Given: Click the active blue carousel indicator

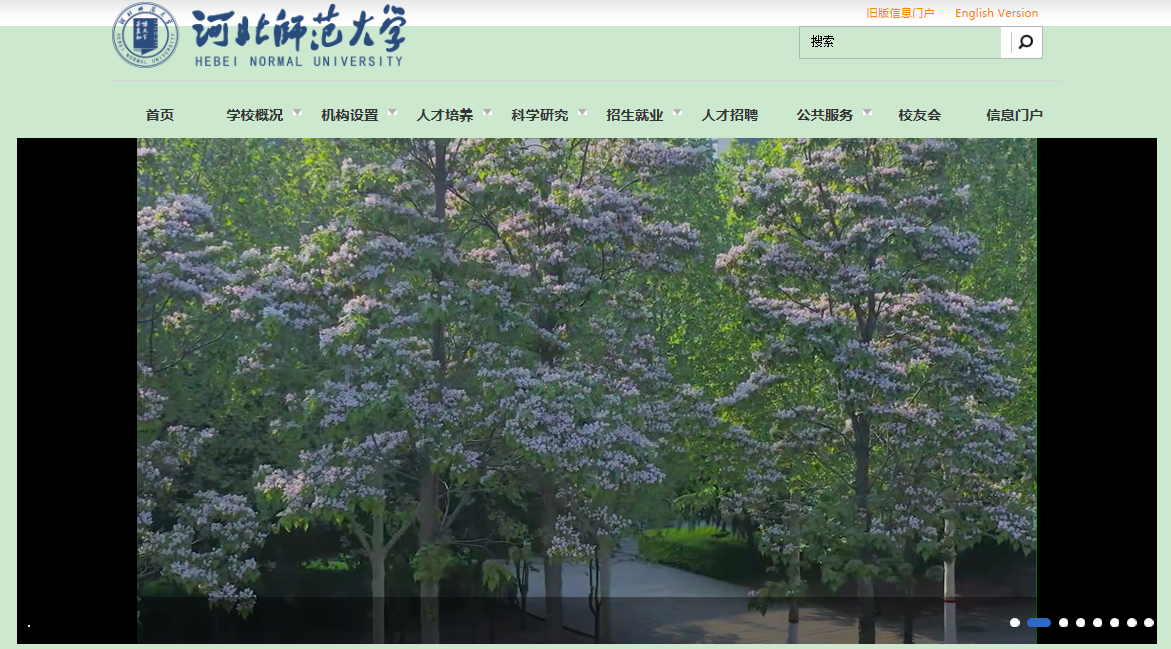Looking at the screenshot, I should tap(1039, 622).
